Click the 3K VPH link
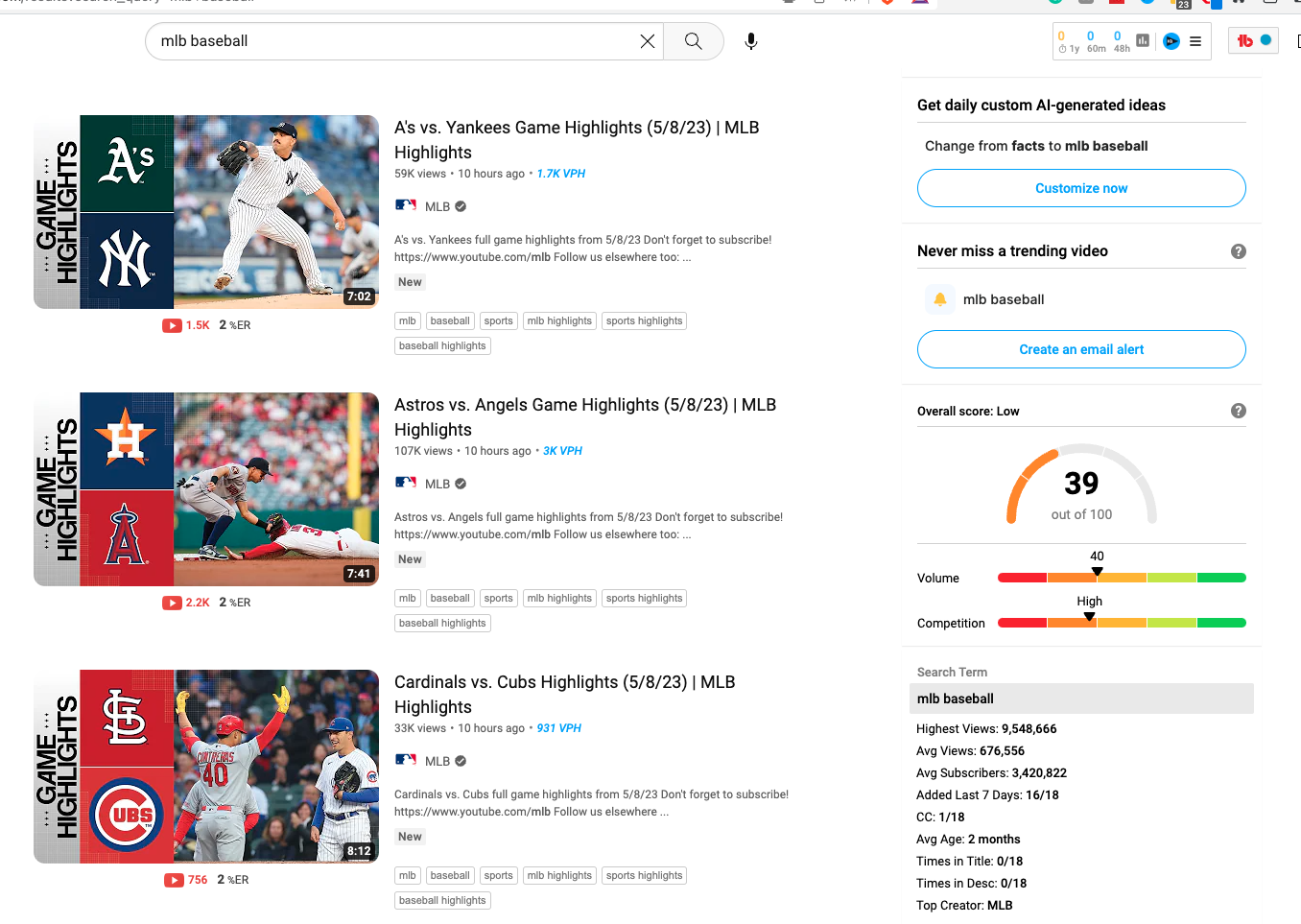 (563, 451)
